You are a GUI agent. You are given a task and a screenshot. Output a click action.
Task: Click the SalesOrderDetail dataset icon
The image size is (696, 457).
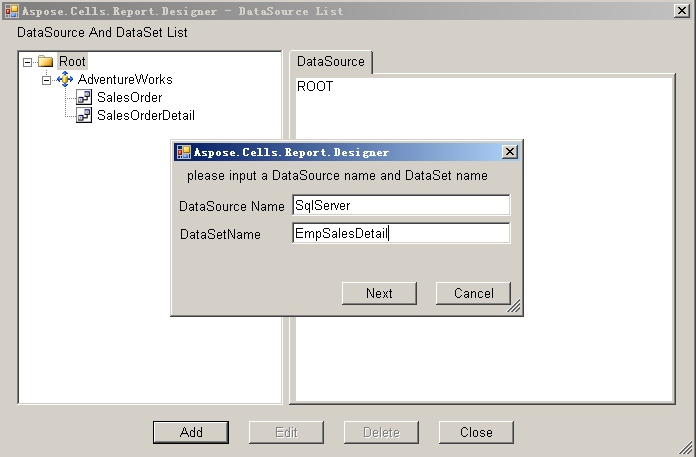[84, 115]
